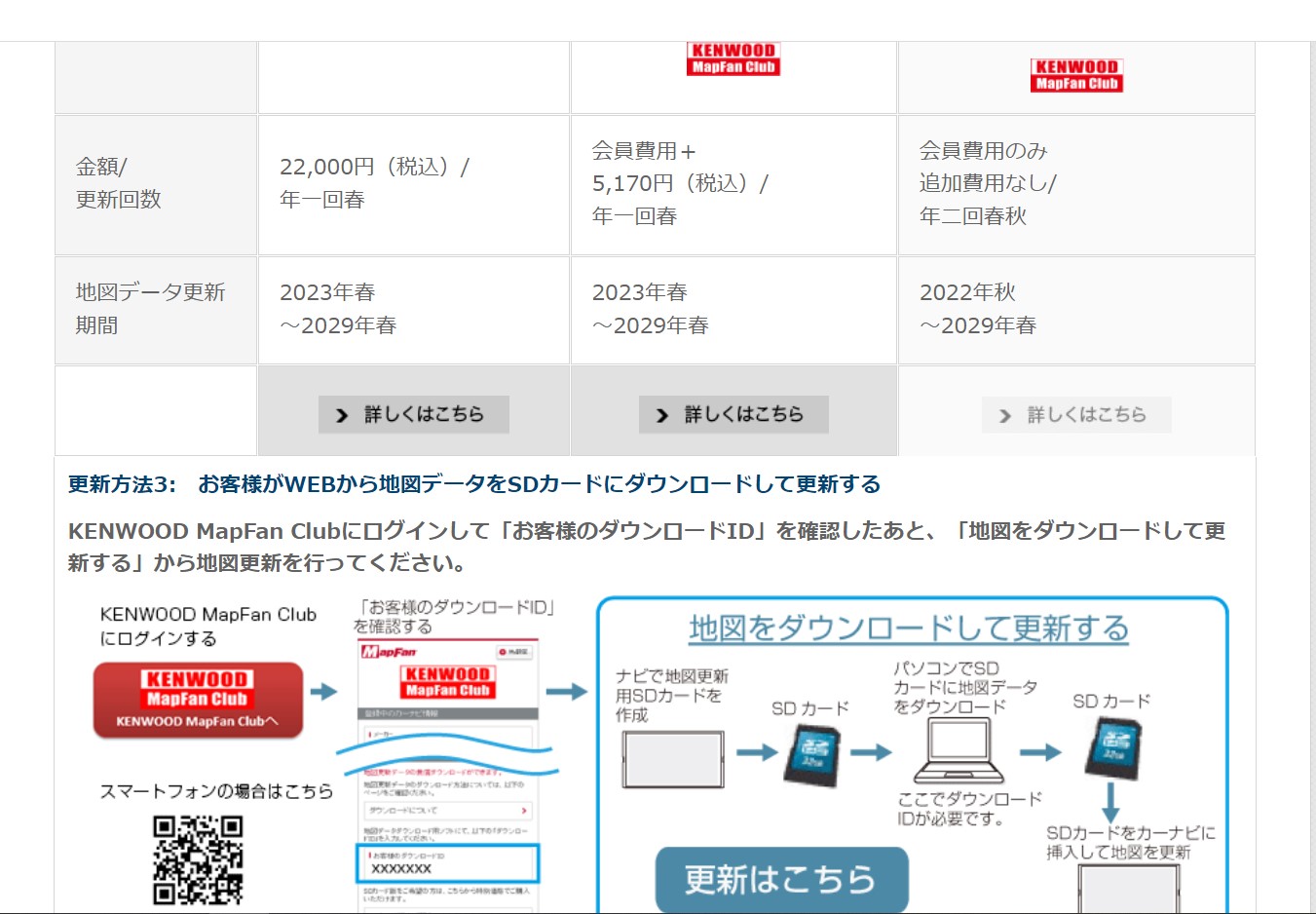
Task: Select text パソコンでSDカードに地図データをダウンロード
Action: [964, 688]
